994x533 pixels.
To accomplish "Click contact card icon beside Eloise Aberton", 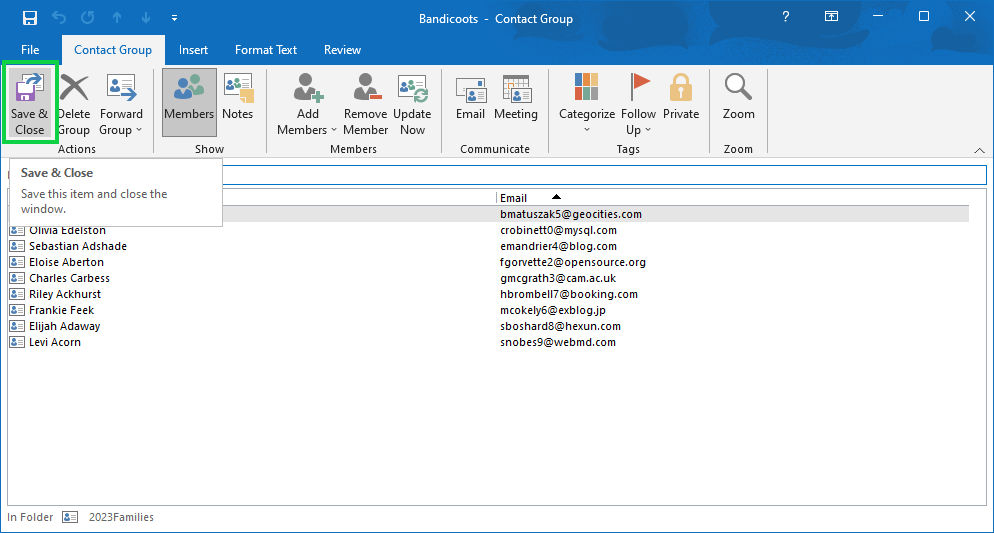I will click(x=17, y=262).
